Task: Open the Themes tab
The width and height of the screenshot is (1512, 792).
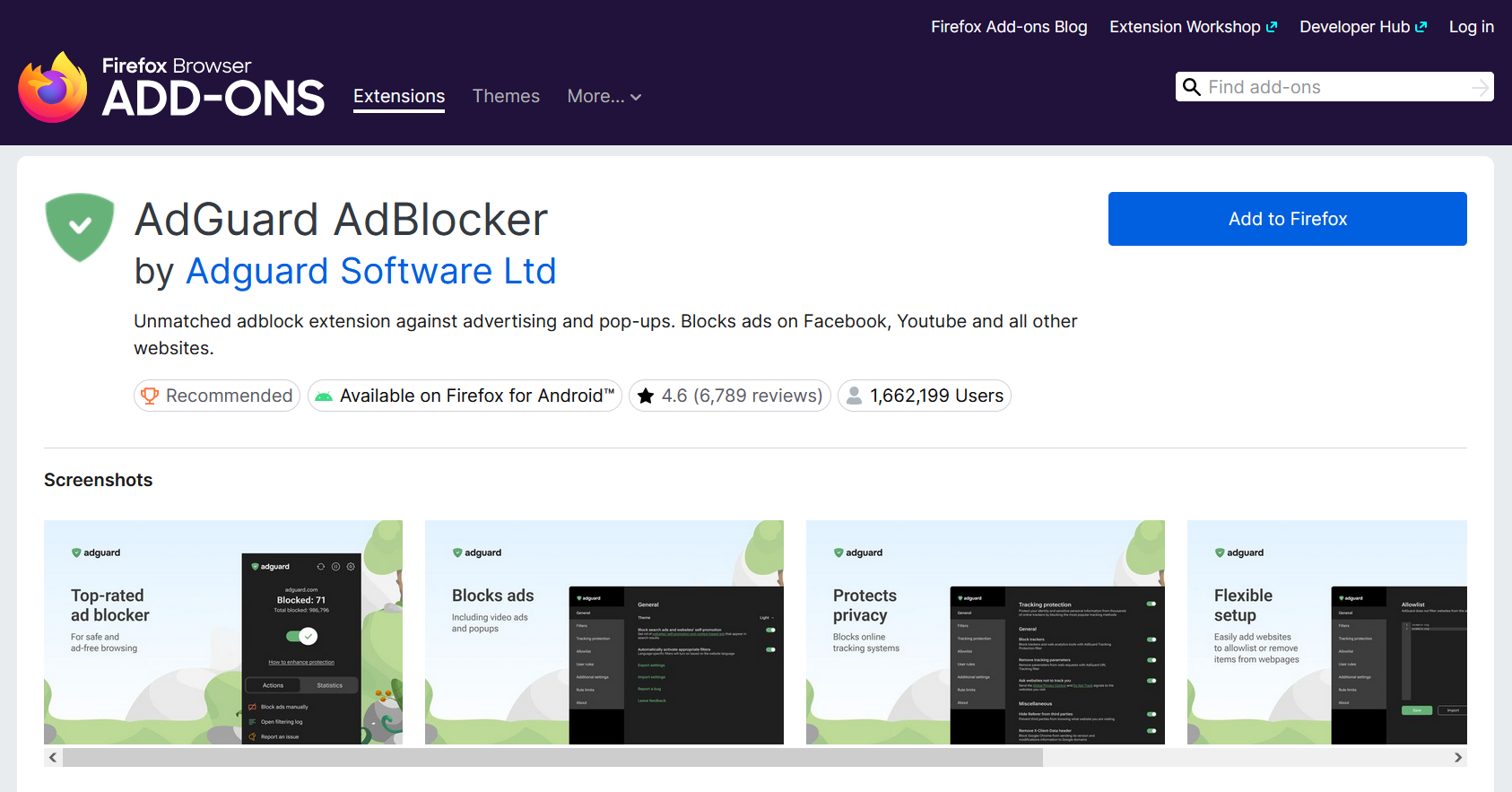Action: pos(506,96)
